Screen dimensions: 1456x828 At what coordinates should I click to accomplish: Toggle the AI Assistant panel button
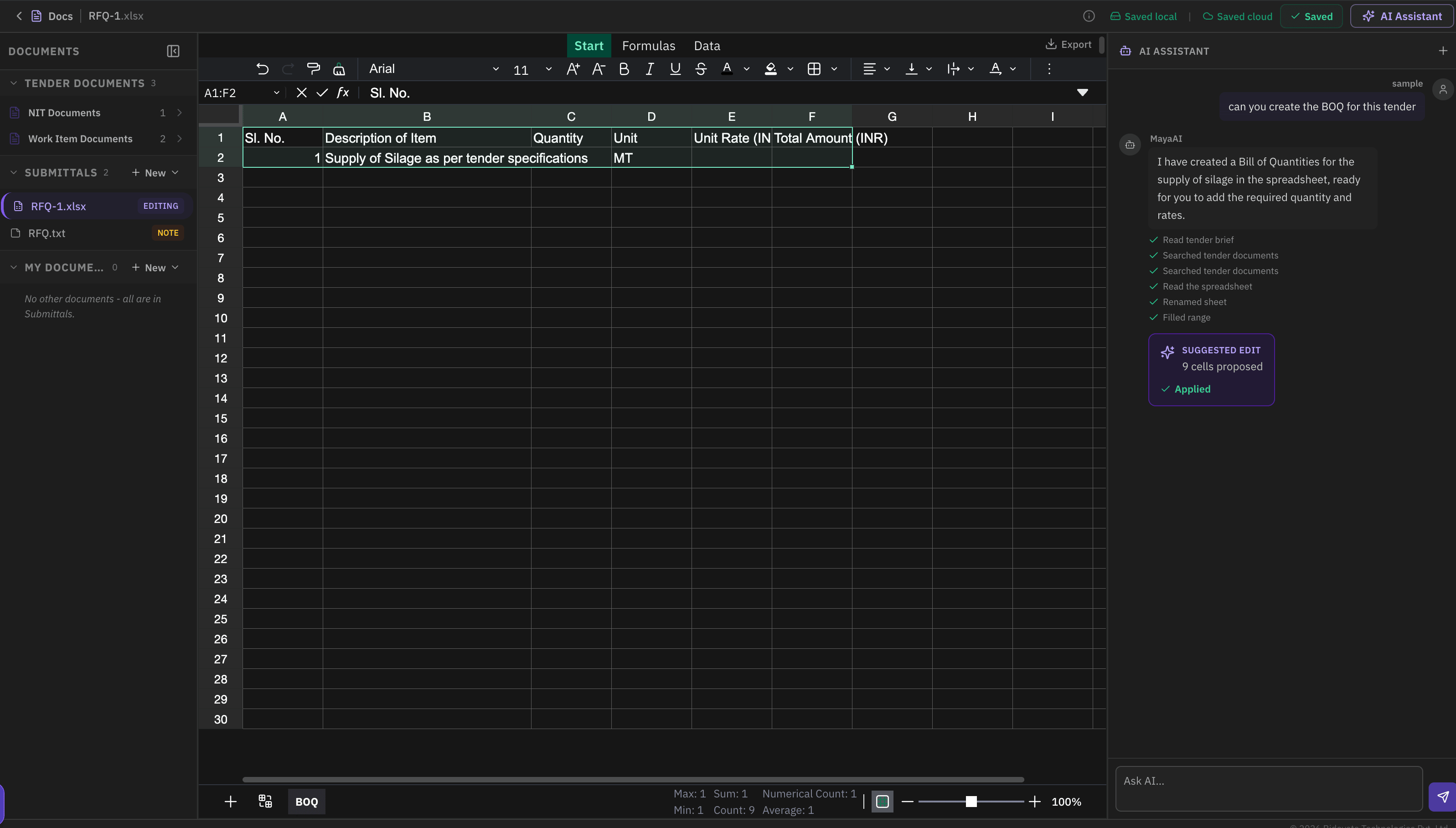(x=1402, y=16)
